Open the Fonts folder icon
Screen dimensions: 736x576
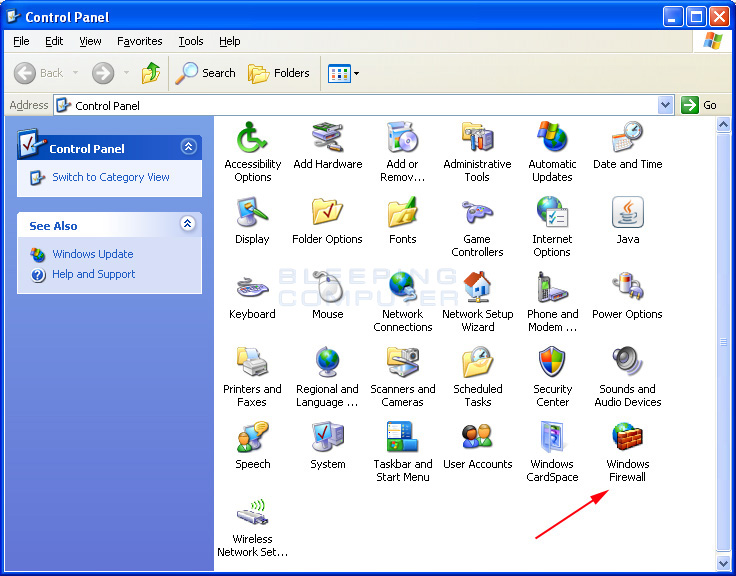[402, 213]
